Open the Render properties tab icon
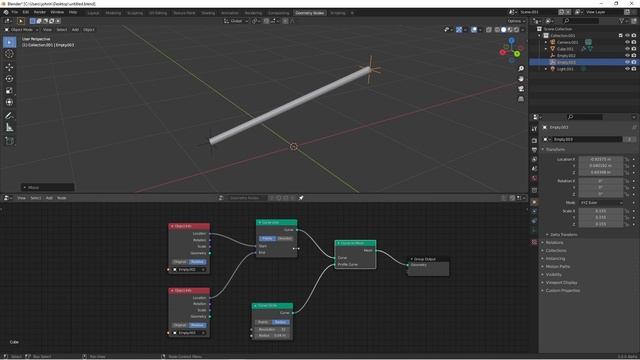This screenshot has width=640, height=360. click(x=534, y=140)
